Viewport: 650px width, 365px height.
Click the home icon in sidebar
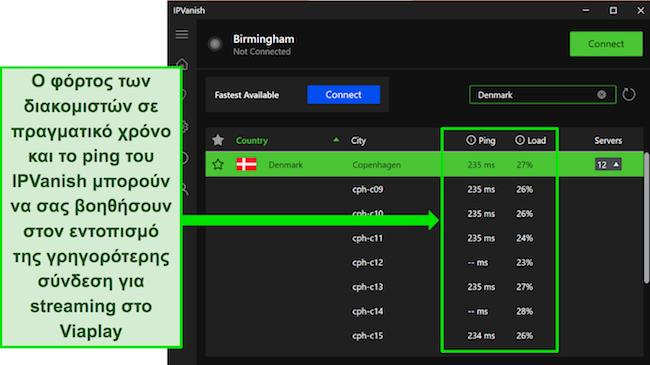coord(182,63)
